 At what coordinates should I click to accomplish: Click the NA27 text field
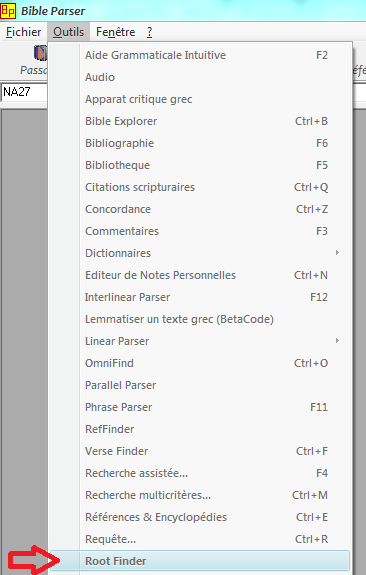tap(24, 92)
